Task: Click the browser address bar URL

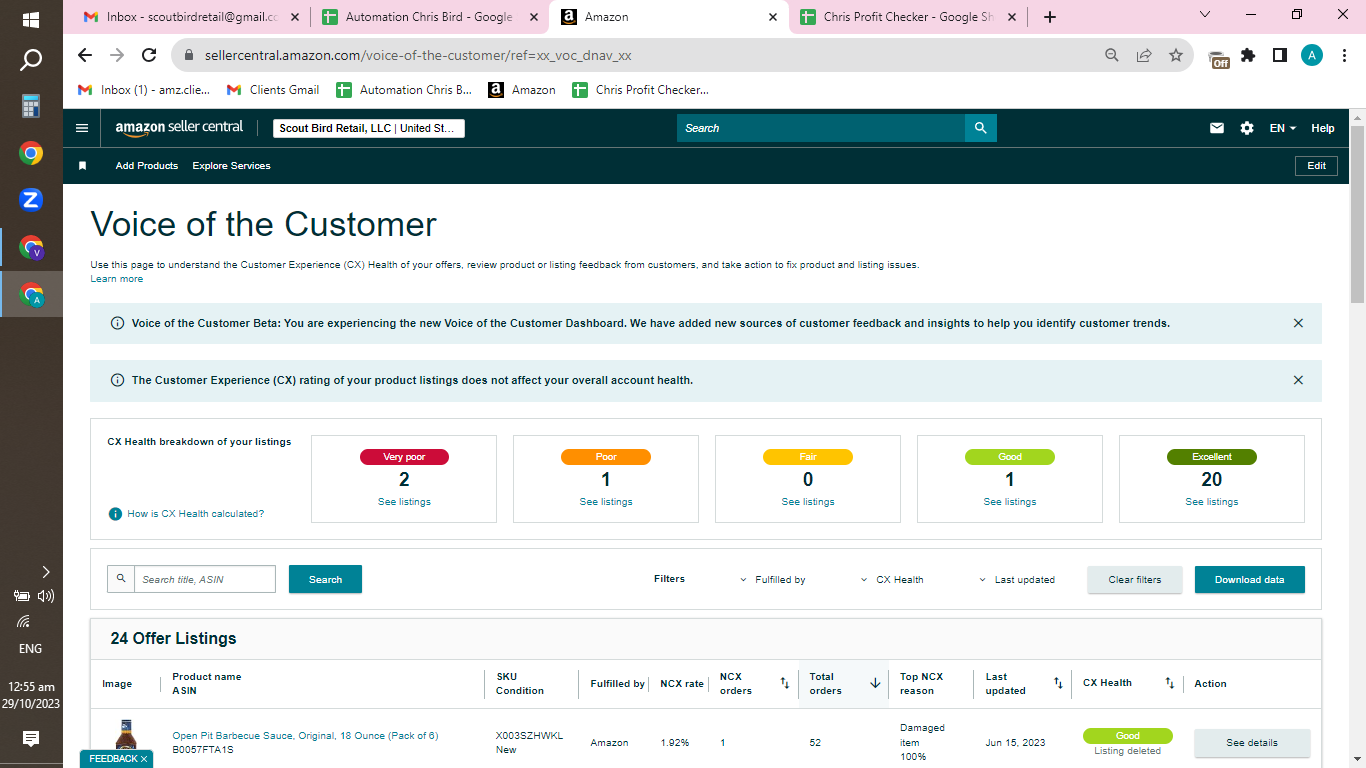Action: 418,56
